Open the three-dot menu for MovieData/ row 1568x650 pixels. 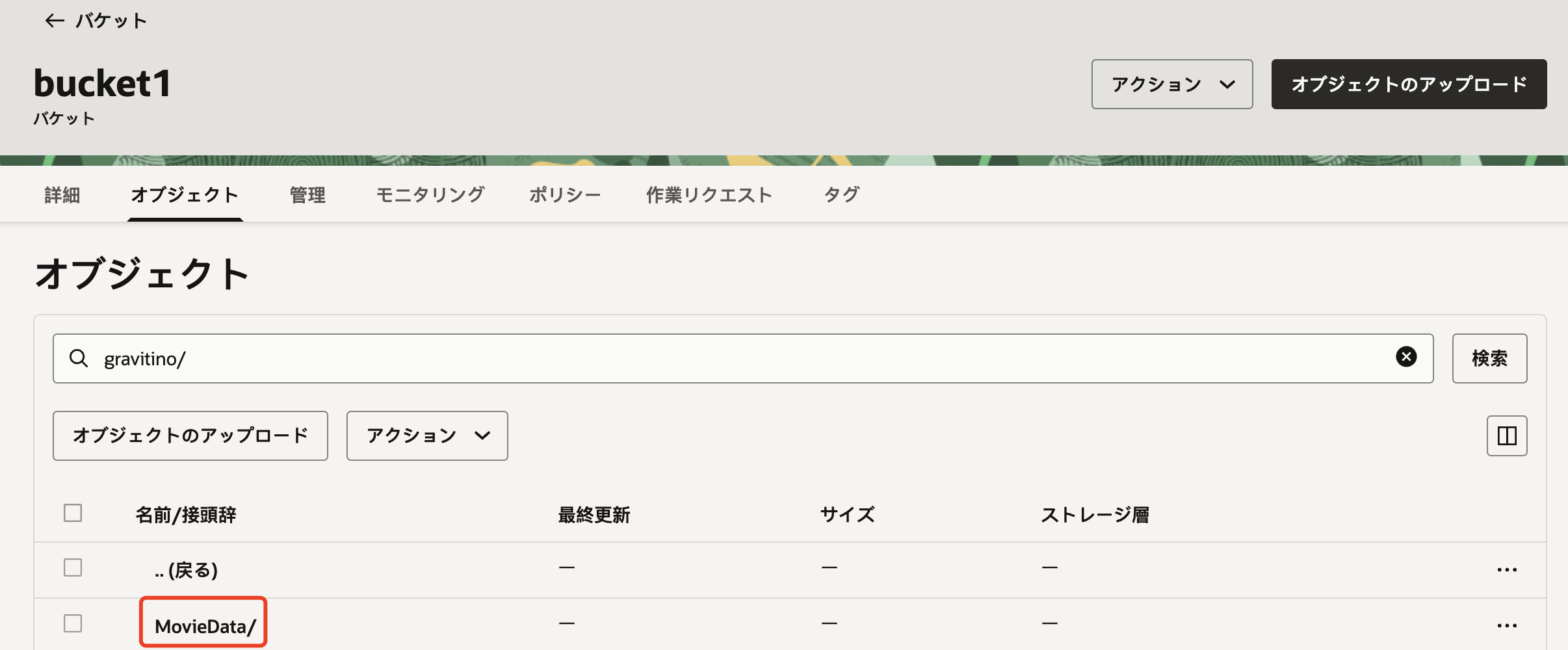click(x=1507, y=625)
